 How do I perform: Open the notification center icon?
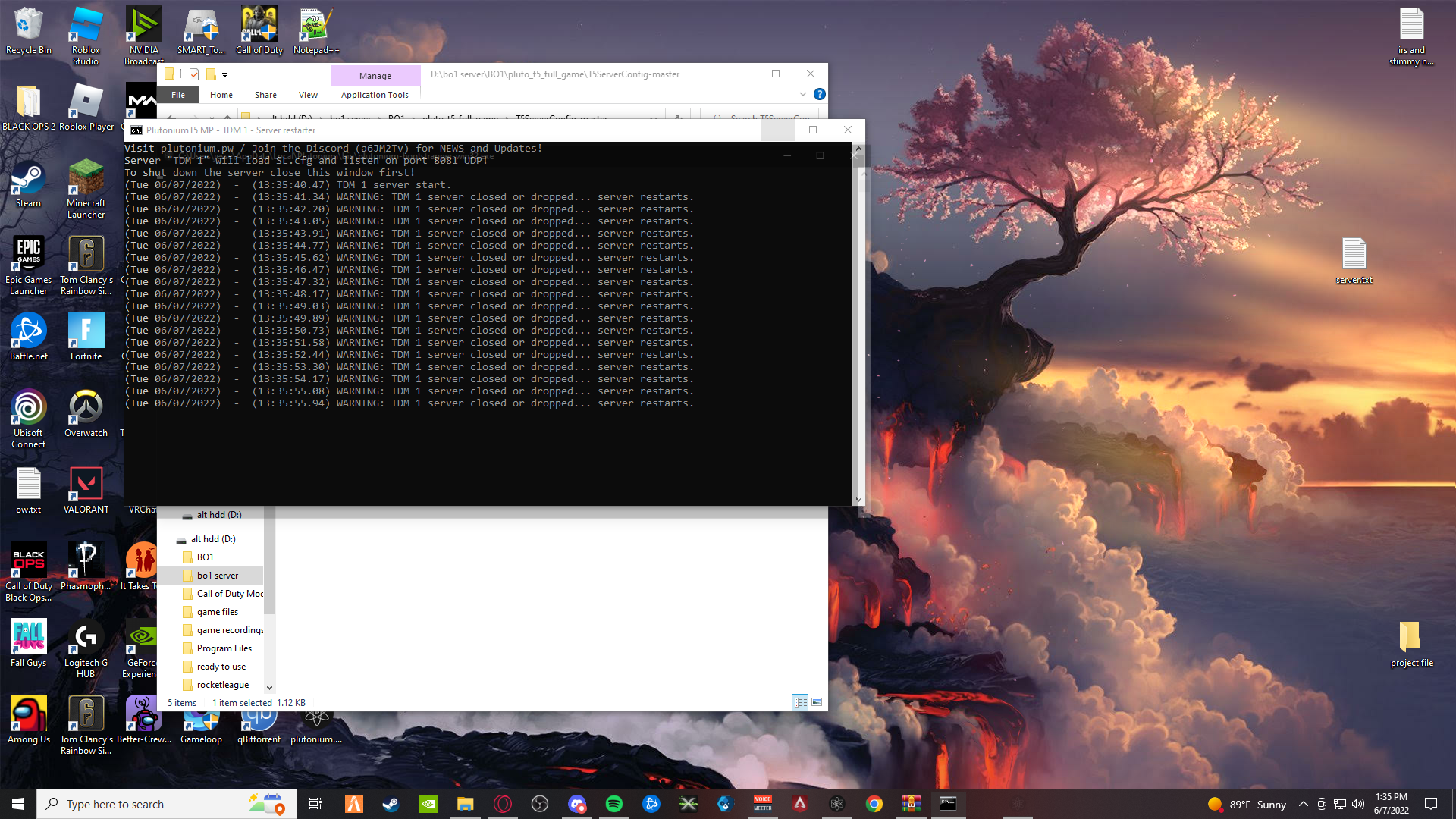tap(1431, 804)
